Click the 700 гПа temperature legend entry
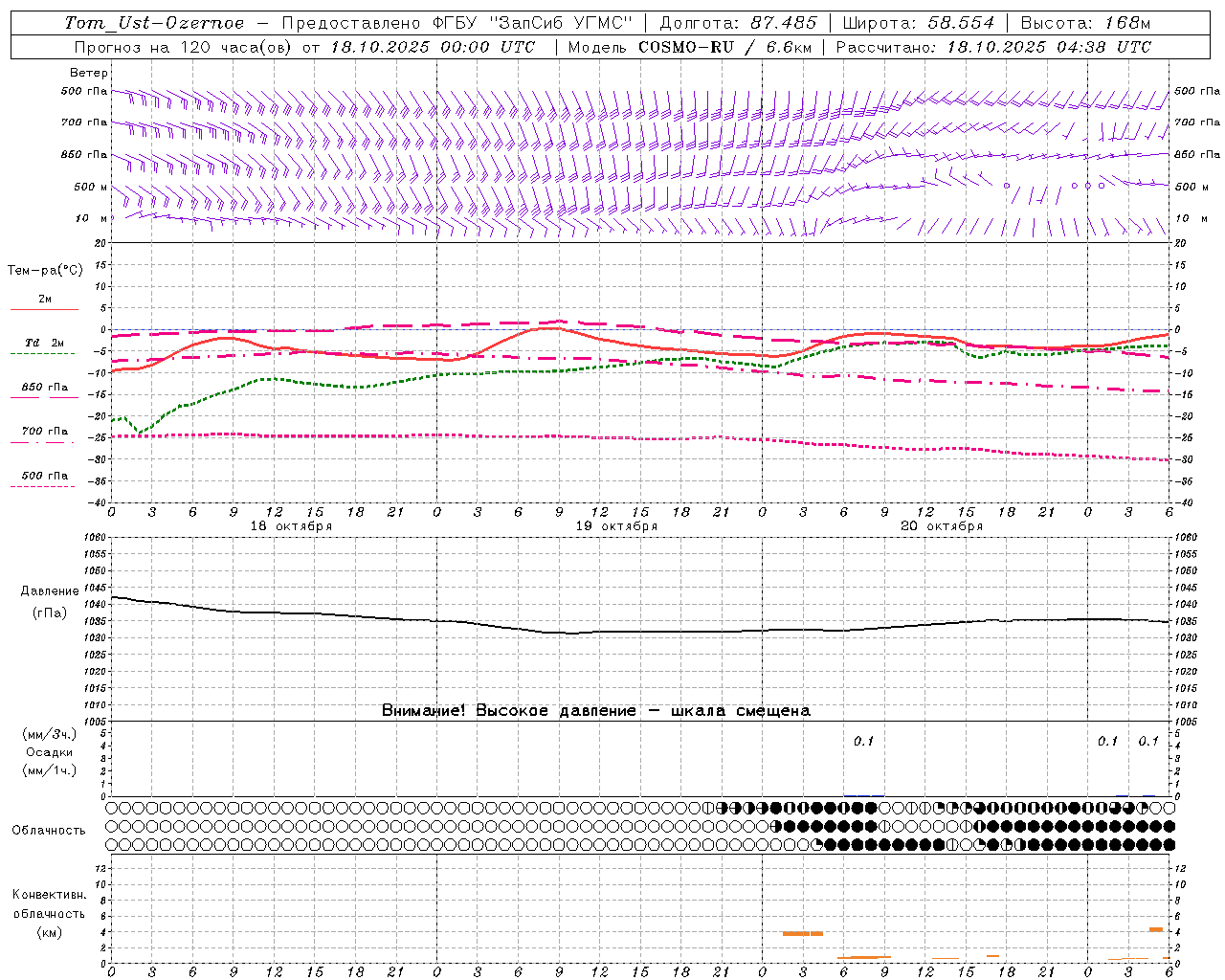 pyautogui.click(x=45, y=432)
